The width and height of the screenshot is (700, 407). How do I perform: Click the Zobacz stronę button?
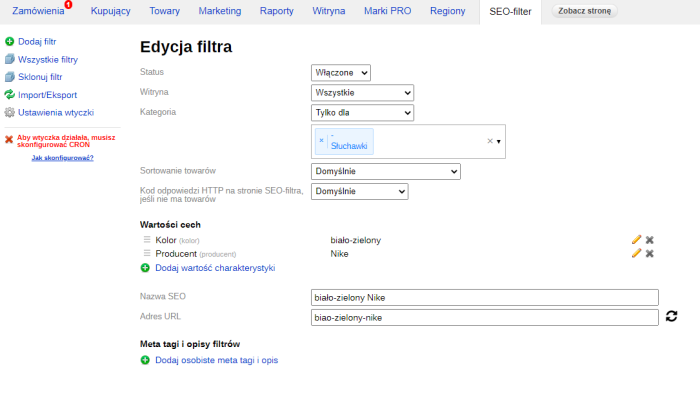(x=584, y=11)
